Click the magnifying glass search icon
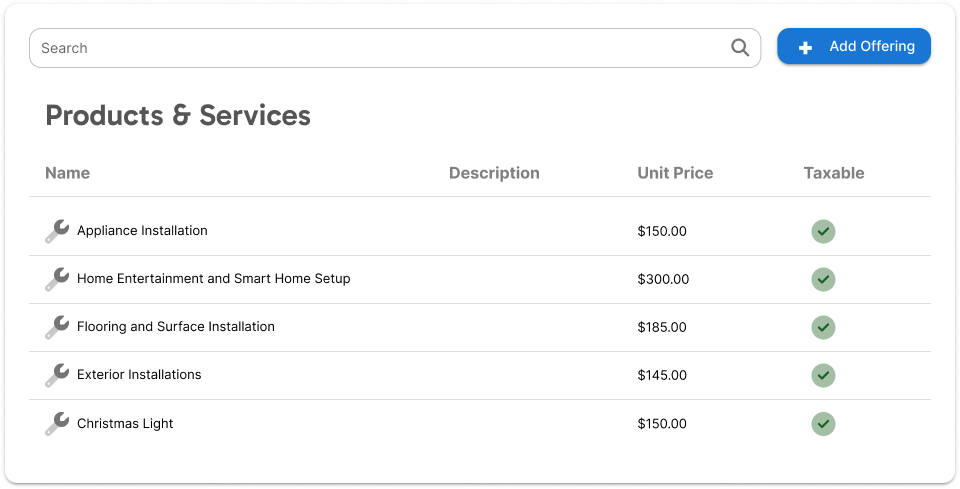960x489 pixels. [740, 48]
